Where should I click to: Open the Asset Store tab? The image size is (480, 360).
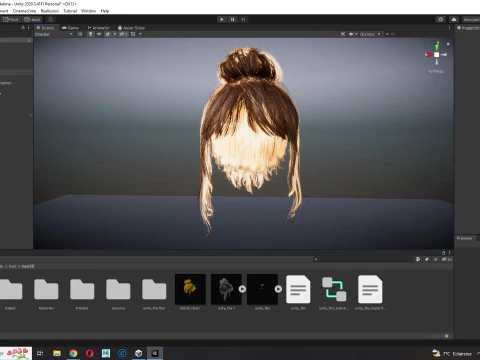(131, 28)
